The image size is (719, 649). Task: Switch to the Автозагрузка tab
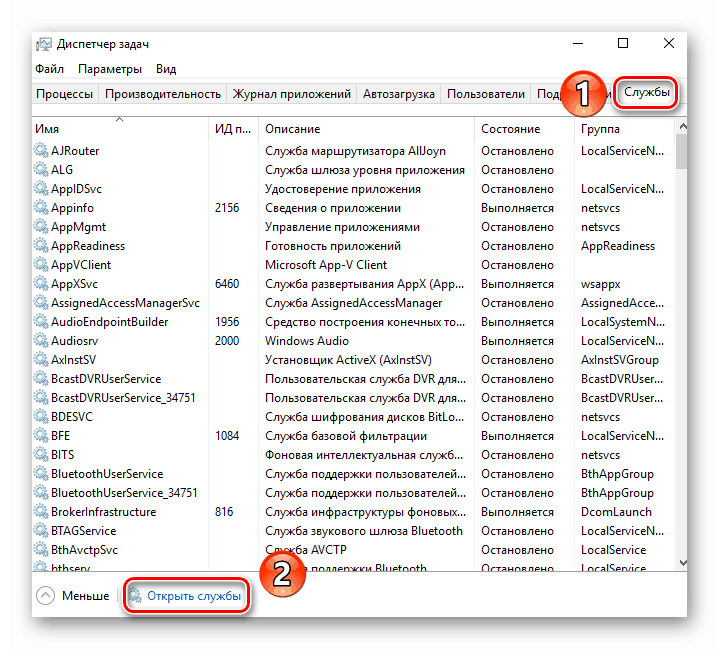[399, 94]
